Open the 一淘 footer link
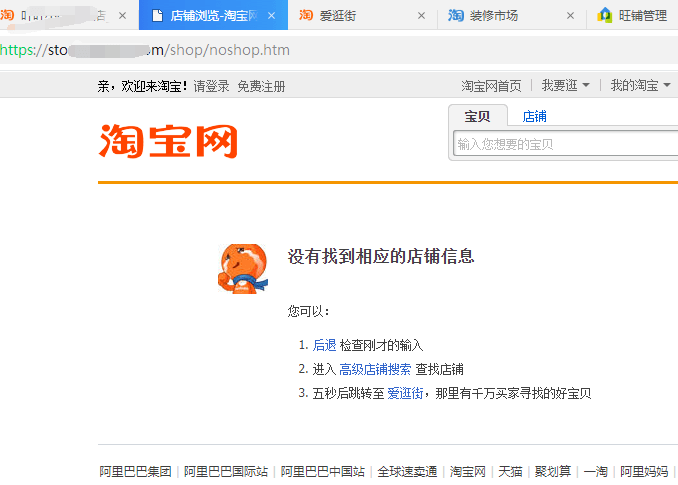Screen dimensions: 678x485 [x=595, y=471]
